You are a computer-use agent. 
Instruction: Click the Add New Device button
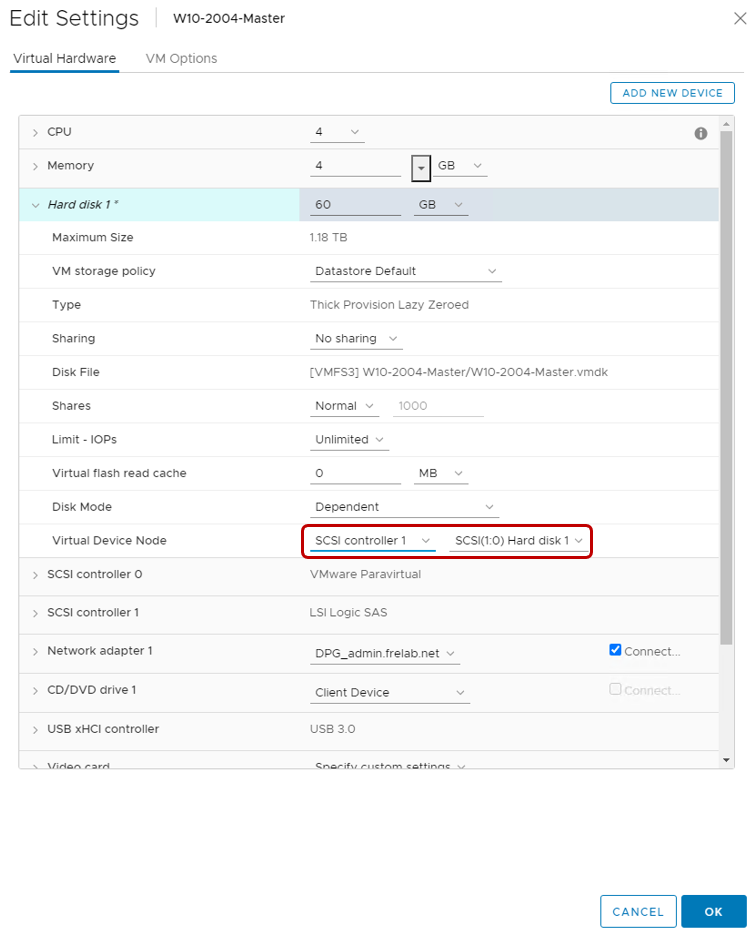click(672, 93)
